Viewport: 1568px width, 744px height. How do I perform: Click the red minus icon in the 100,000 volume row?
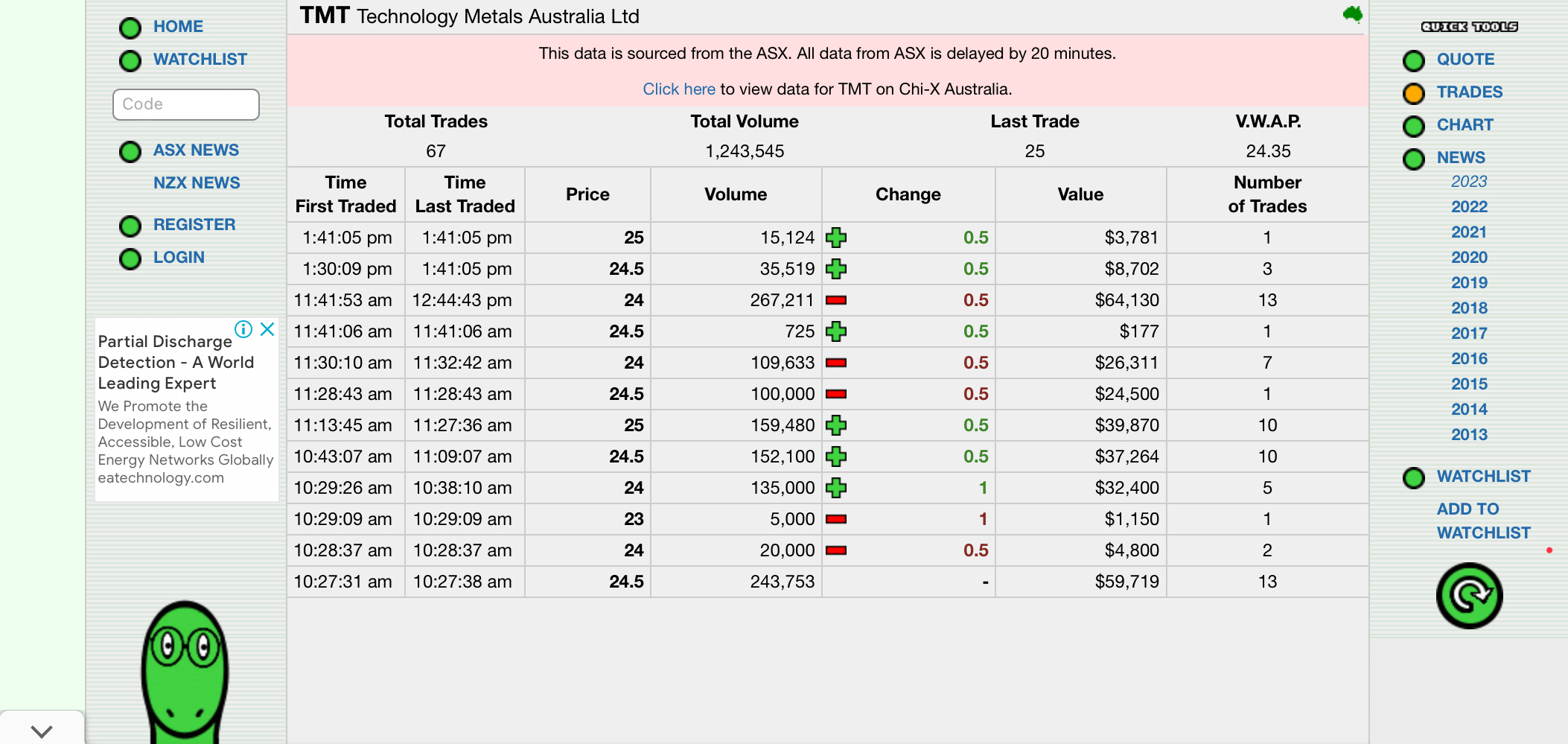(836, 394)
